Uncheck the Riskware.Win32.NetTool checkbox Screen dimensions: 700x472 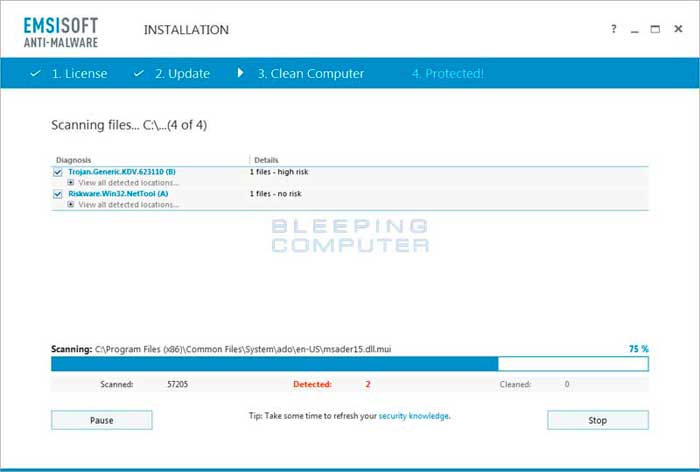pyautogui.click(x=58, y=194)
